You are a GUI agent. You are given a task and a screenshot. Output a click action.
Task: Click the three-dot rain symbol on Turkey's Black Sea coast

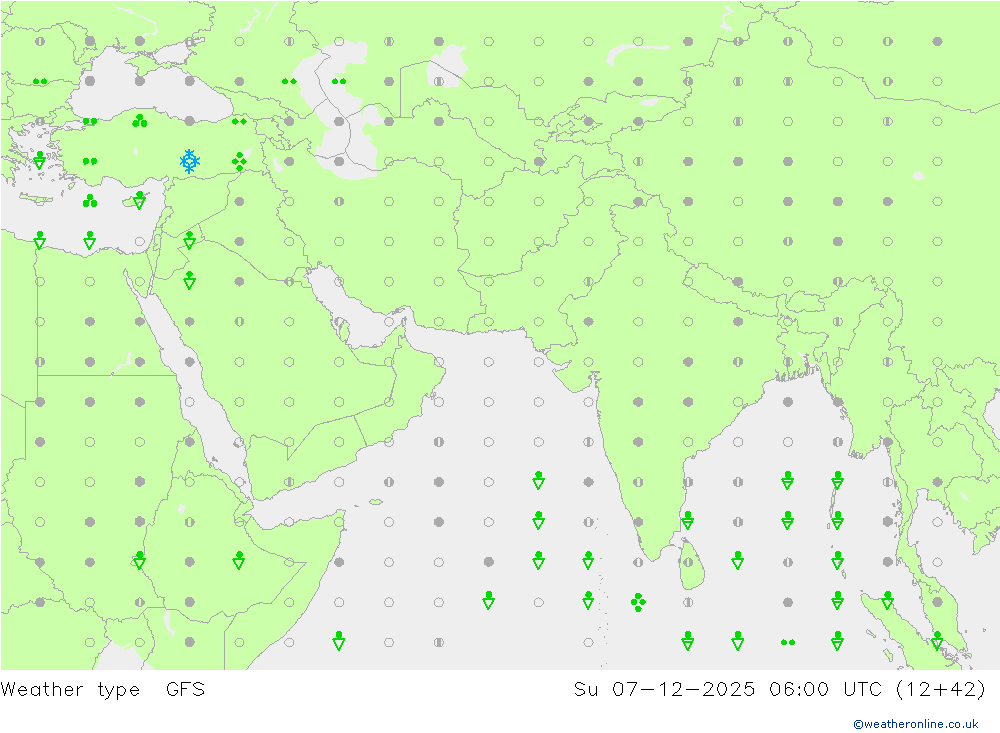click(x=140, y=121)
